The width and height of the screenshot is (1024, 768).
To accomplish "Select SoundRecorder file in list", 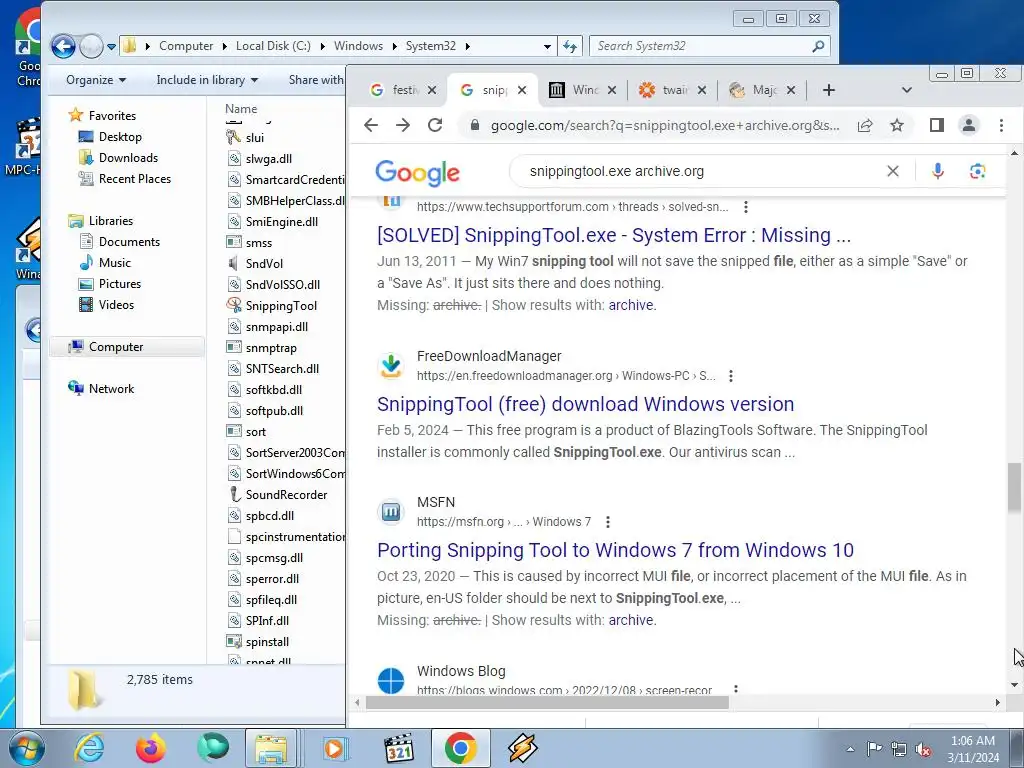I will click(x=286, y=494).
